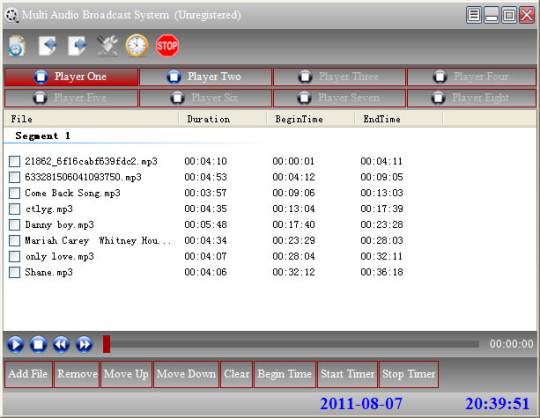The height and width of the screenshot is (418, 540).
Task: Click the import playlist arrow icon
Action: pos(48,45)
